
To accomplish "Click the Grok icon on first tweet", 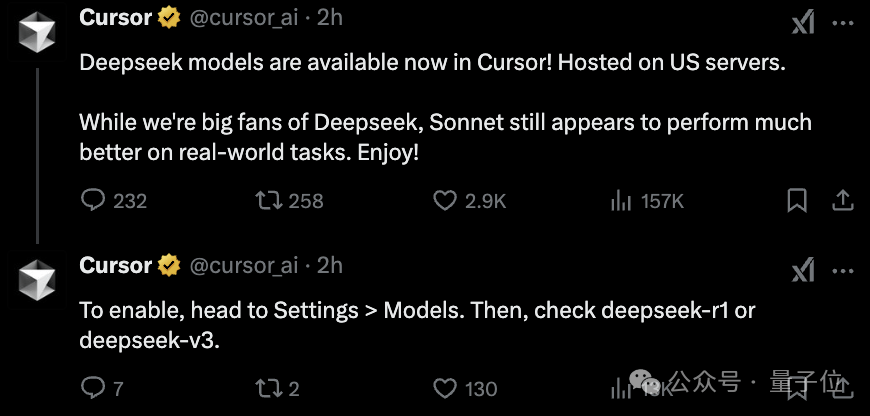I will pyautogui.click(x=802, y=23).
